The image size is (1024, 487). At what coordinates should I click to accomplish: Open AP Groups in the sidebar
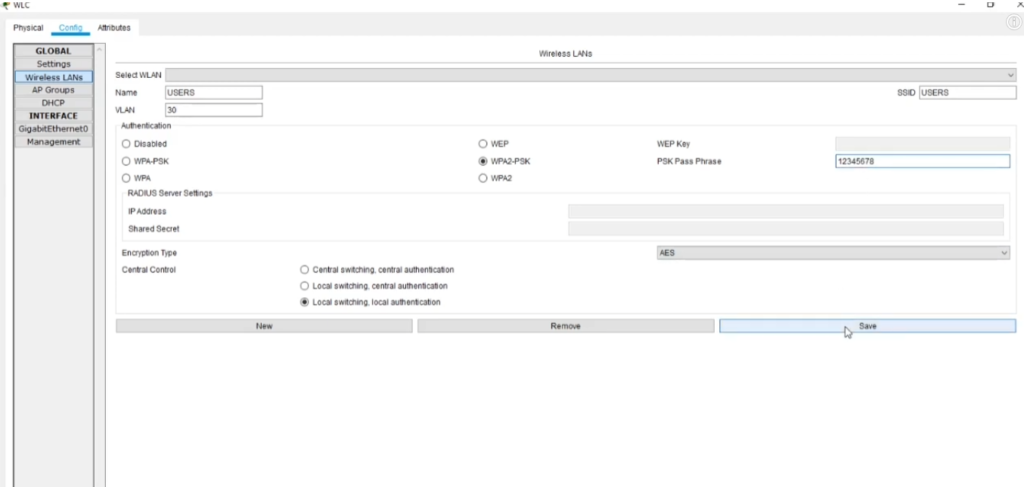pos(53,90)
